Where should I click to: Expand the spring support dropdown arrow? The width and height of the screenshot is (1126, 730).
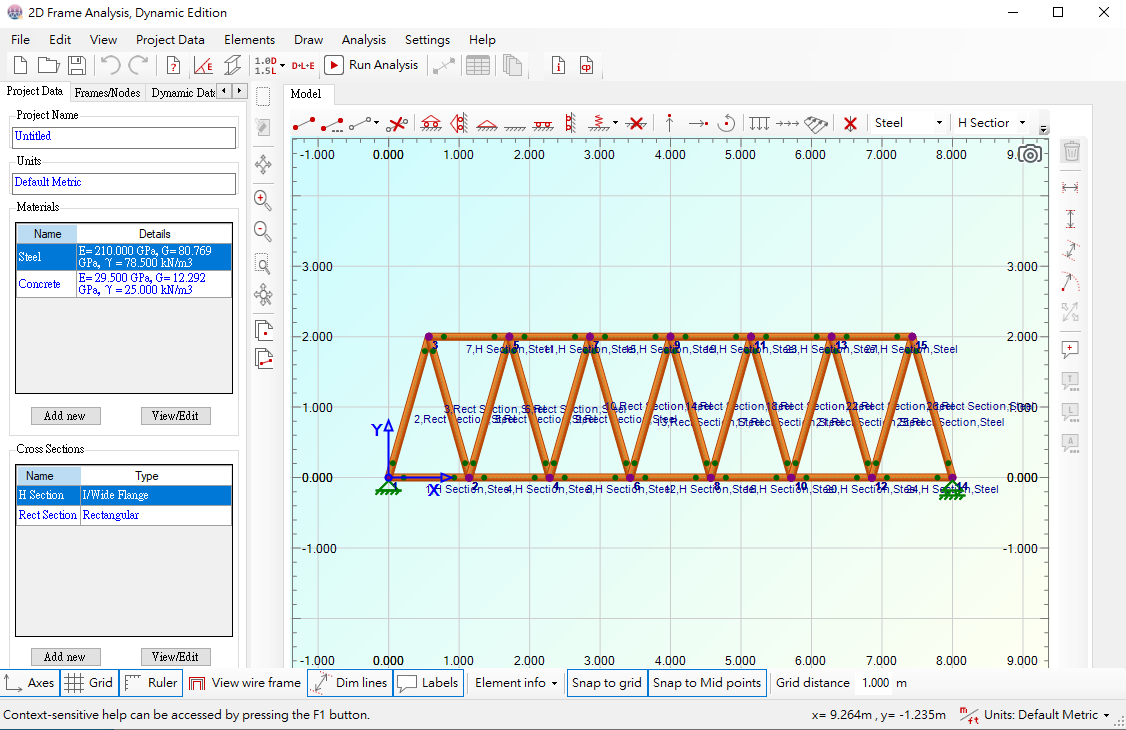(x=615, y=123)
